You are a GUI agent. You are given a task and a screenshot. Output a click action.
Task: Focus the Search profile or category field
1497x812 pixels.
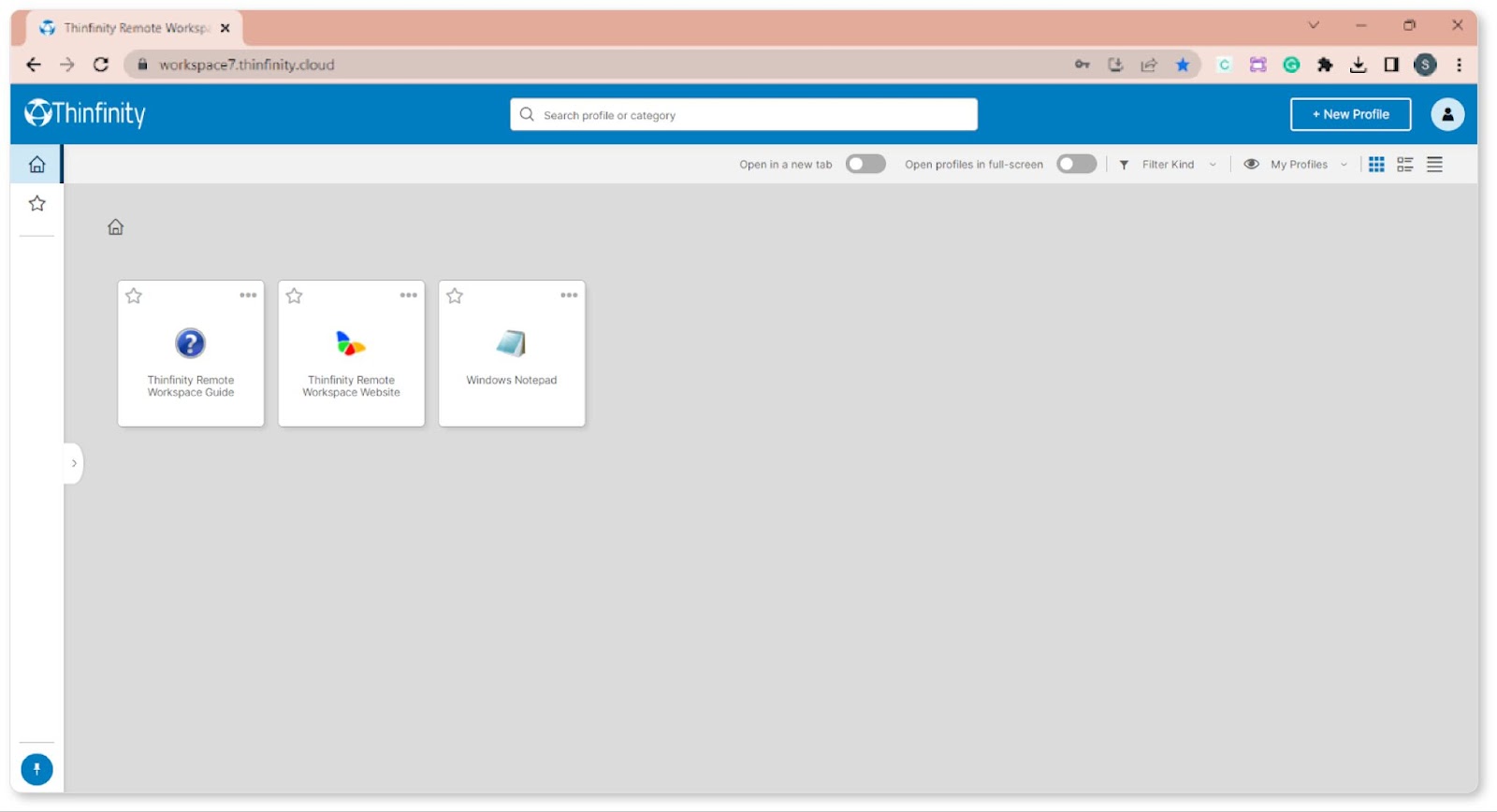point(744,114)
